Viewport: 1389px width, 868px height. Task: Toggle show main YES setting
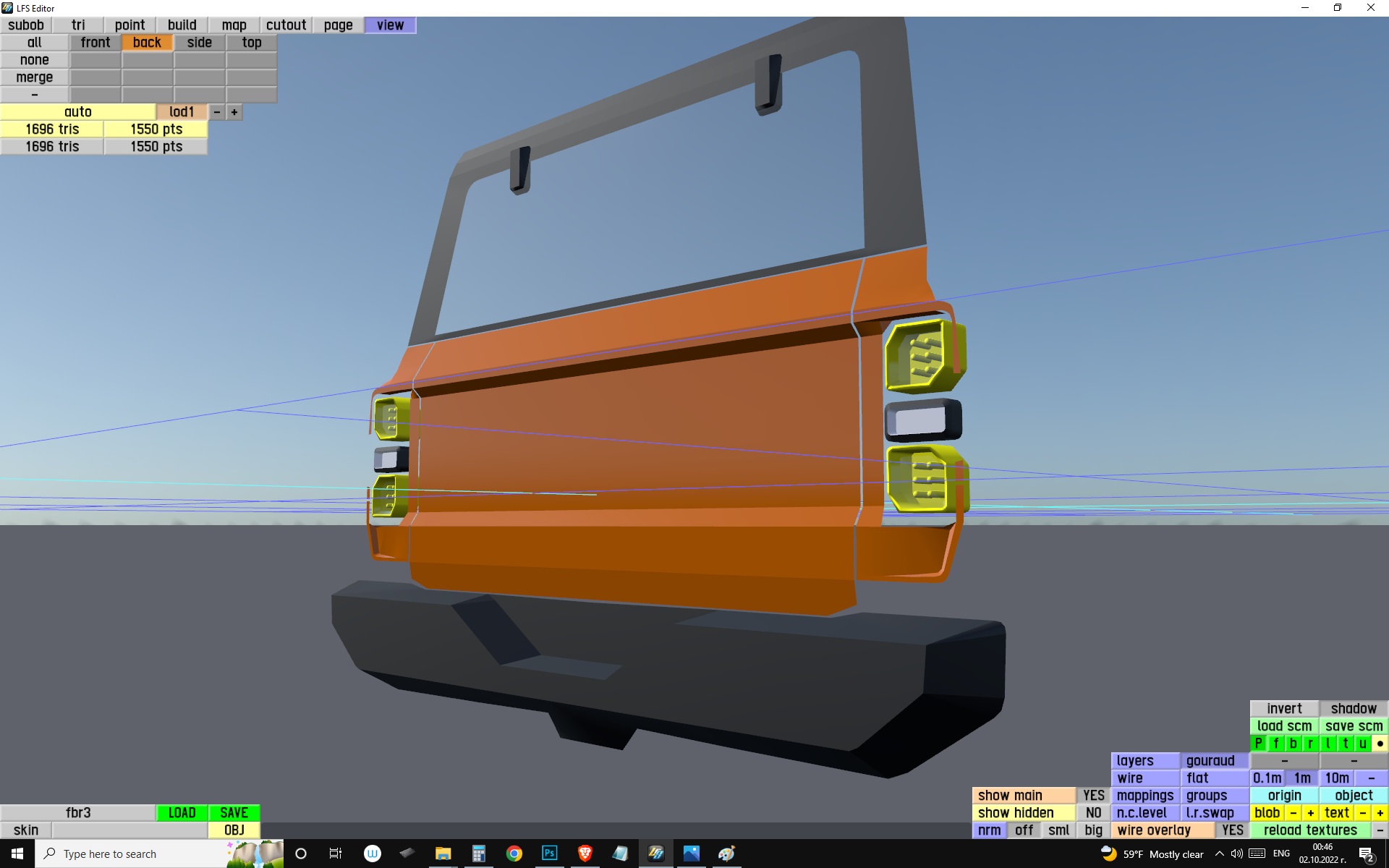click(1093, 796)
